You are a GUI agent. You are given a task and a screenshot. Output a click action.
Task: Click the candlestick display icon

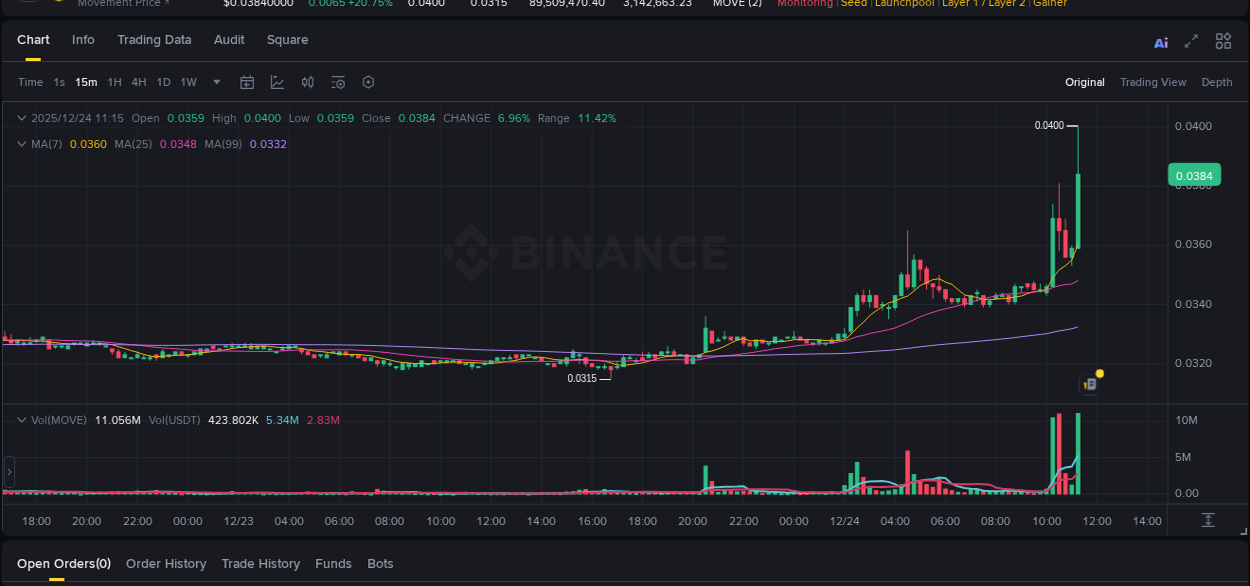pyautogui.click(x=307, y=82)
